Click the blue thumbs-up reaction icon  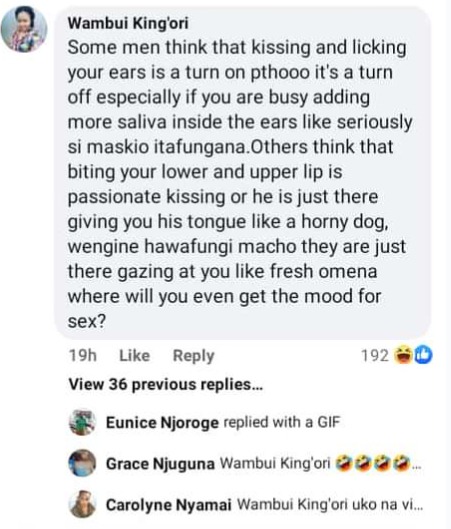423,355
